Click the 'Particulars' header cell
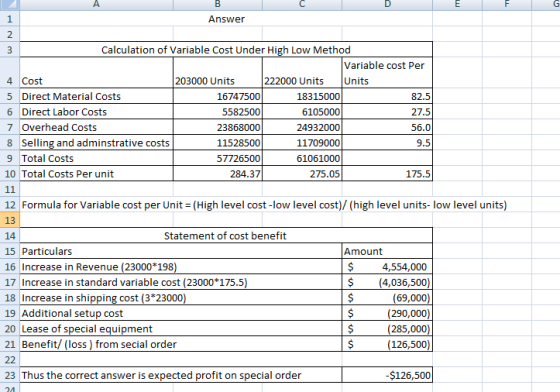Image resolution: width=560 pixels, height=392 pixels. pyautogui.click(x=181, y=251)
